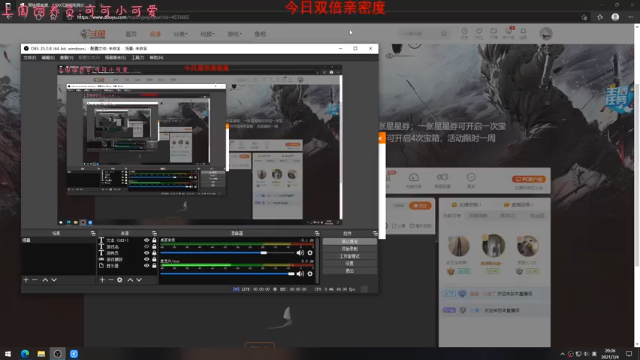Image resolution: width=640 pixels, height=360 pixels.
Task: Mute the desktop audio channel
Action: (x=300, y=253)
